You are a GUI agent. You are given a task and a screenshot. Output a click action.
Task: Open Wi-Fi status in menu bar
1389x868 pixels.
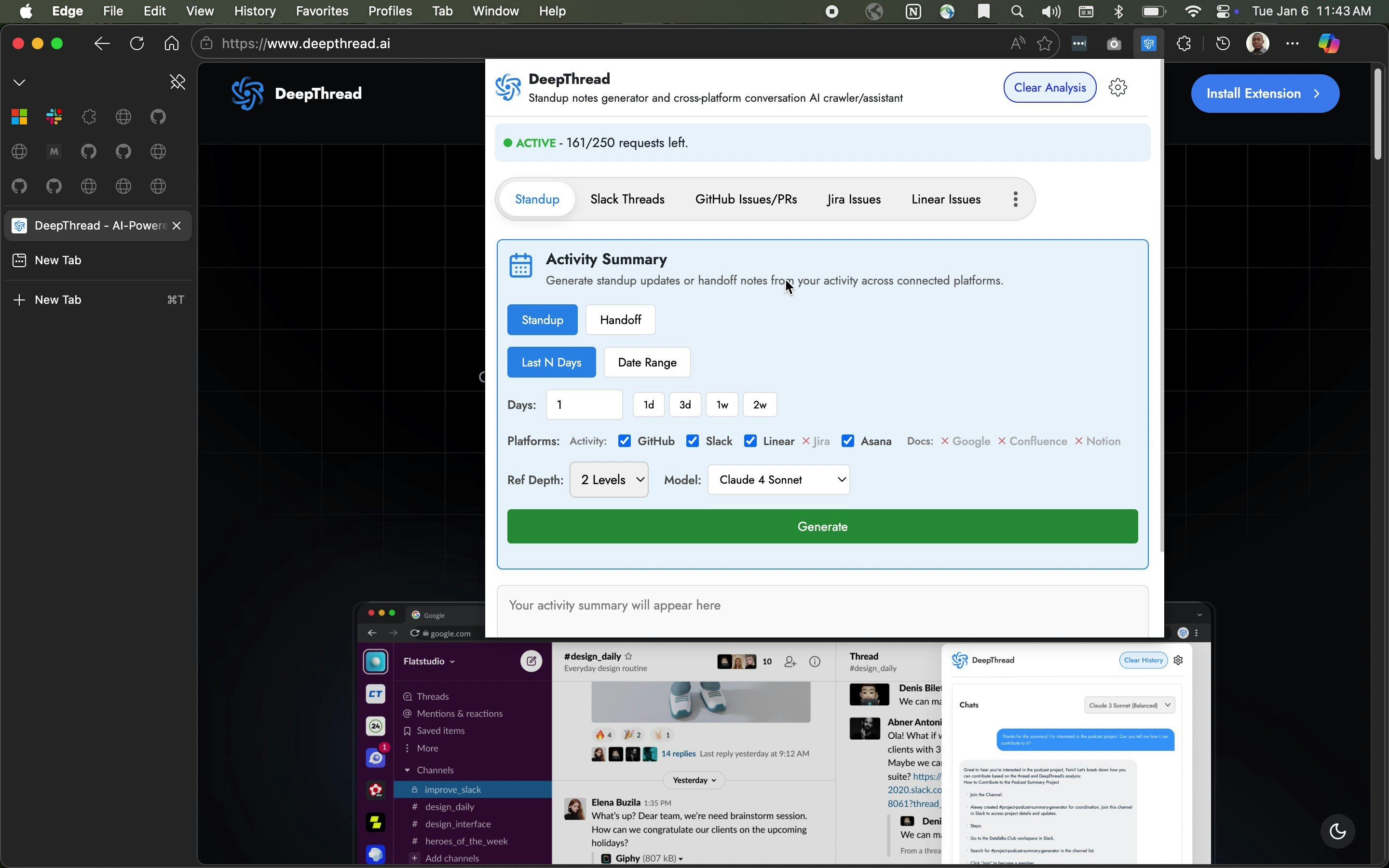(x=1193, y=12)
